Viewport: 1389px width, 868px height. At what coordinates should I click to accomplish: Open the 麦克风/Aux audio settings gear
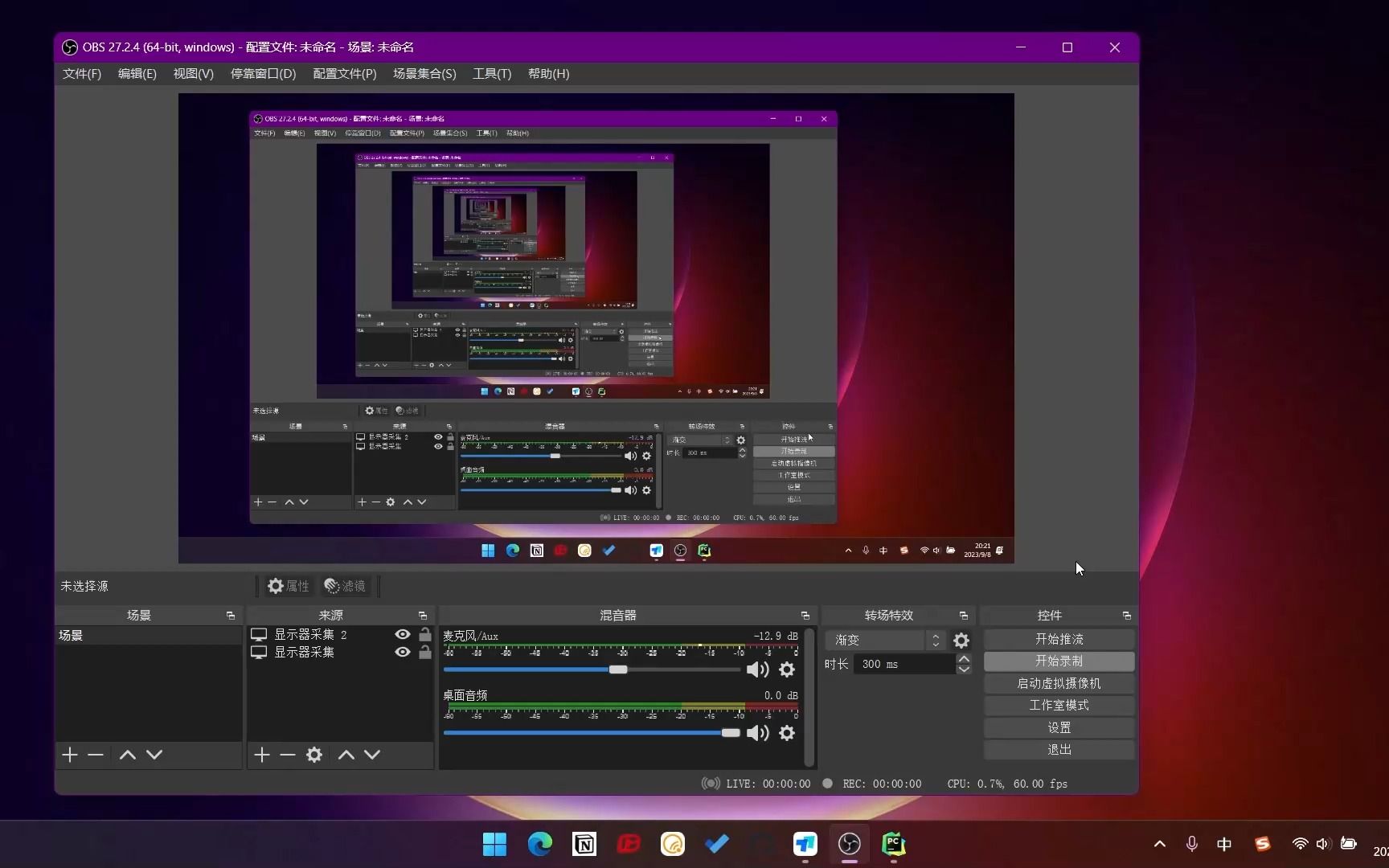point(786,669)
